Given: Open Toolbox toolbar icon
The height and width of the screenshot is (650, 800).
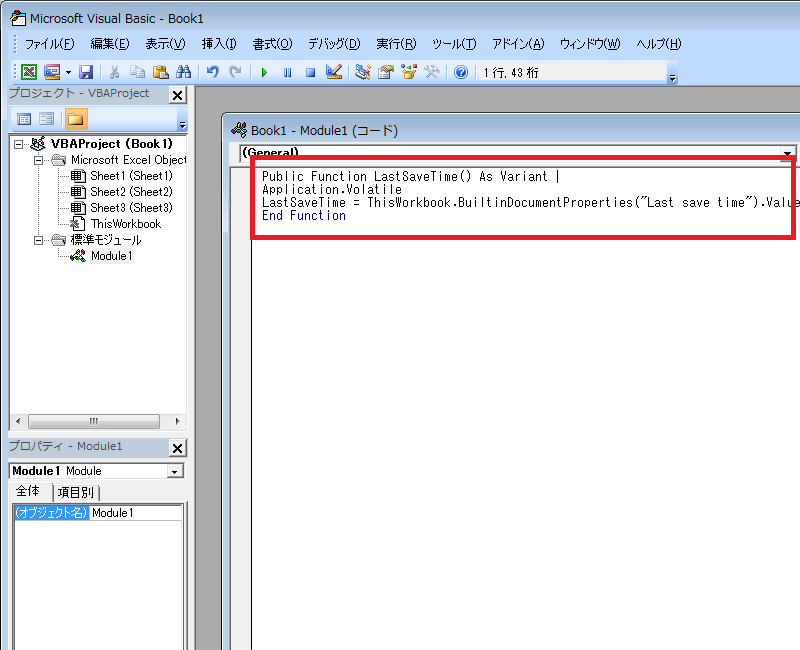Looking at the screenshot, I should 432,72.
